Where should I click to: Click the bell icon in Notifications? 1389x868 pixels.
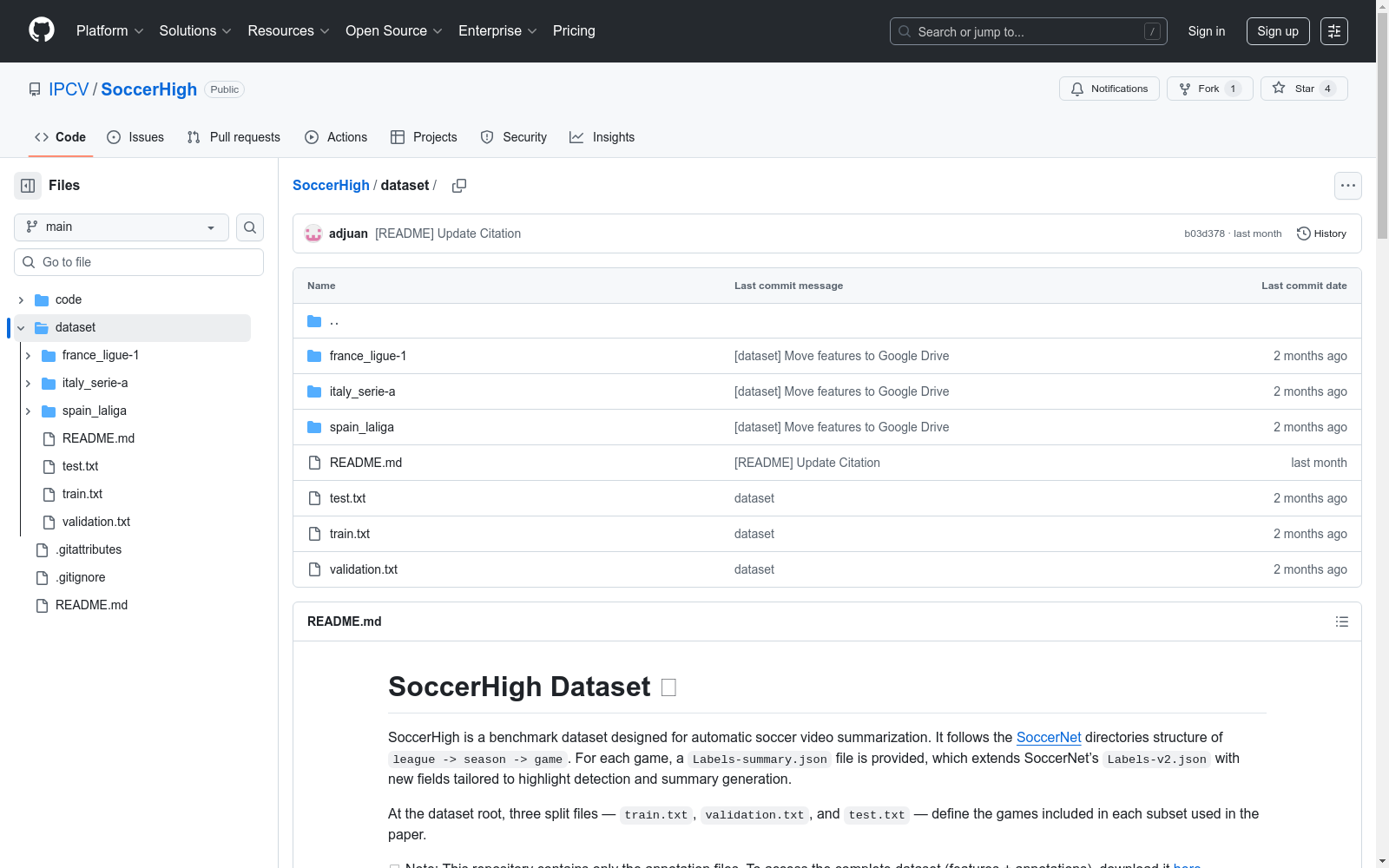[x=1077, y=89]
